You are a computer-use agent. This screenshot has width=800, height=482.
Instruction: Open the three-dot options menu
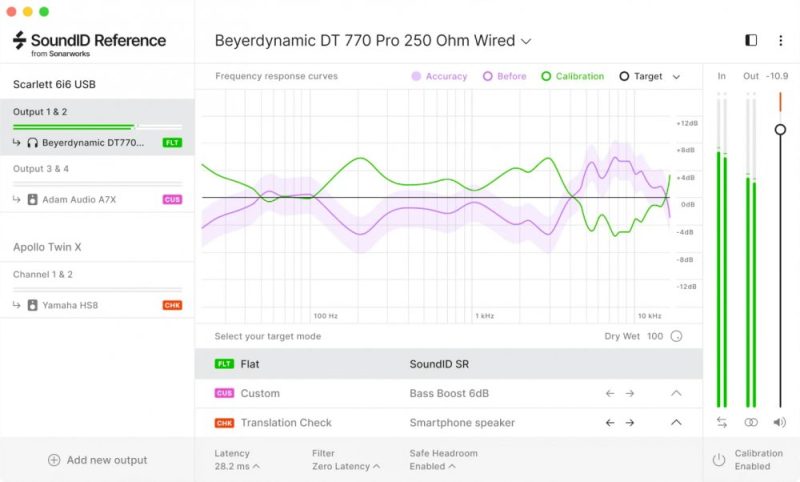click(x=781, y=41)
